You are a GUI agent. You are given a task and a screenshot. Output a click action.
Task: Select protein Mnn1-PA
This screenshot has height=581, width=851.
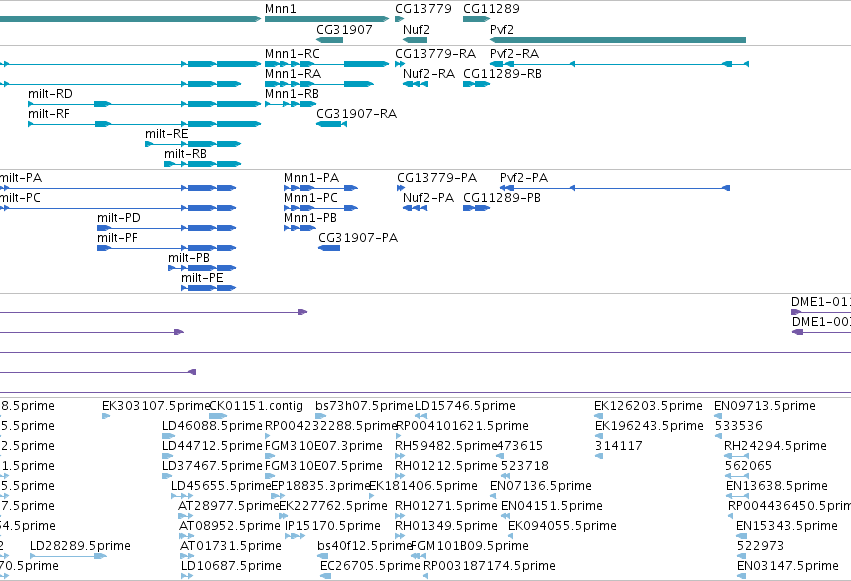pyautogui.click(x=321, y=188)
